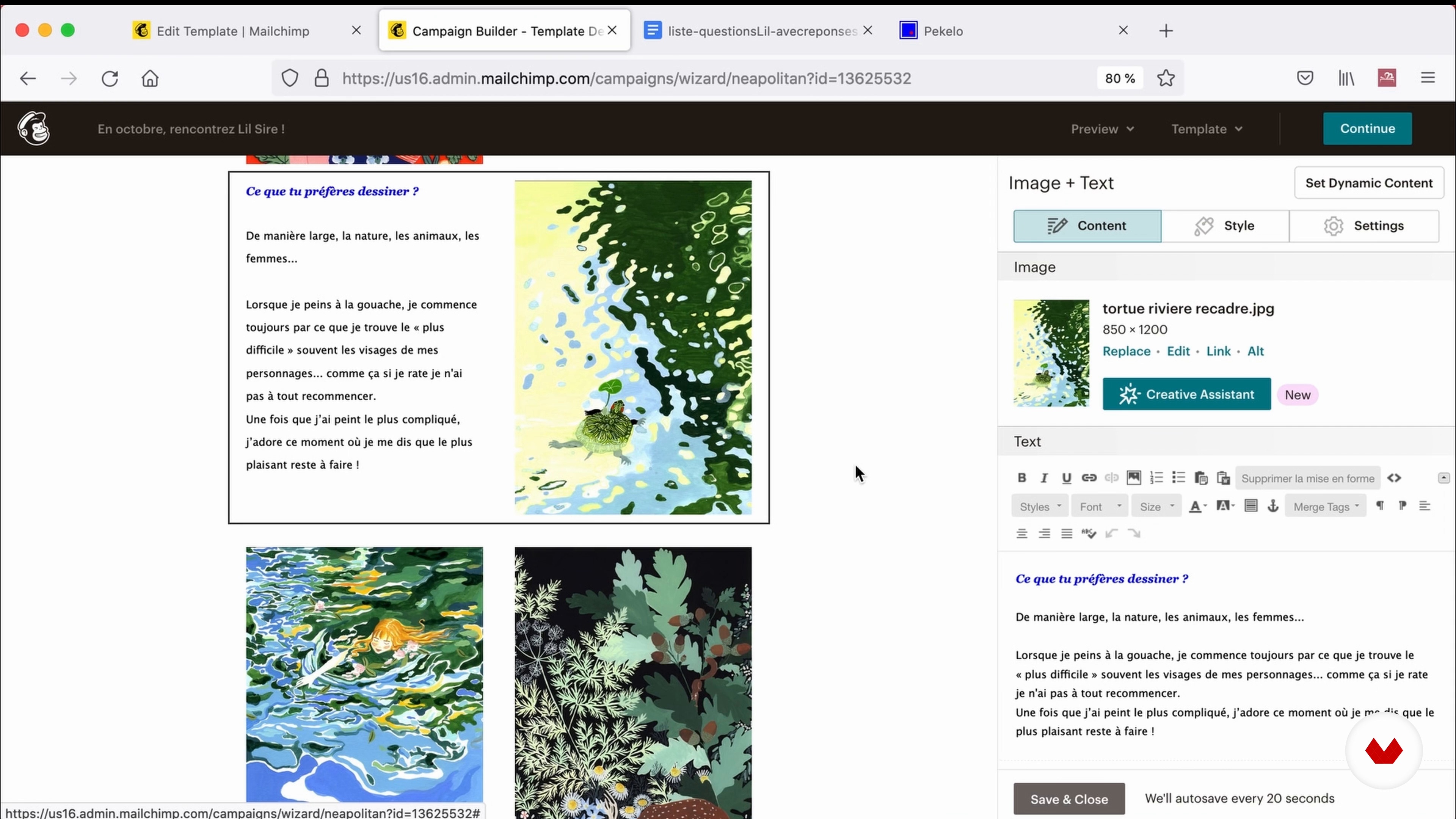Image resolution: width=1456 pixels, height=819 pixels.
Task: Click the unlink icon in the editor toolbar
Action: coord(1112,478)
